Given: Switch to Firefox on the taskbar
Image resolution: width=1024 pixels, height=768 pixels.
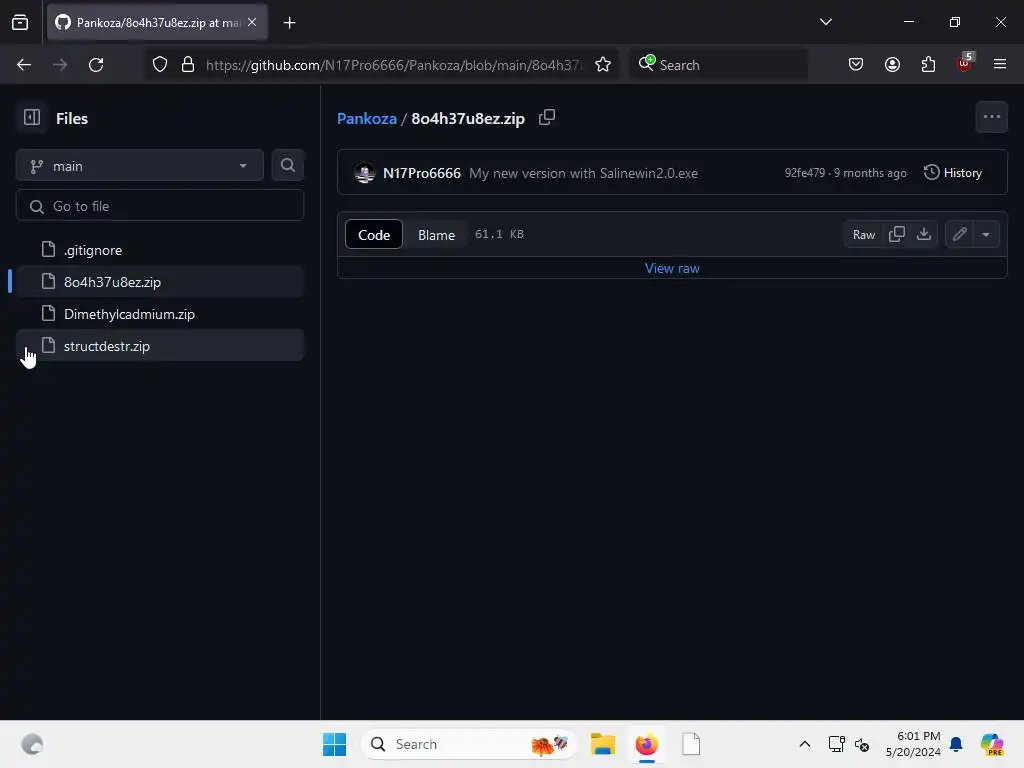Looking at the screenshot, I should point(647,744).
